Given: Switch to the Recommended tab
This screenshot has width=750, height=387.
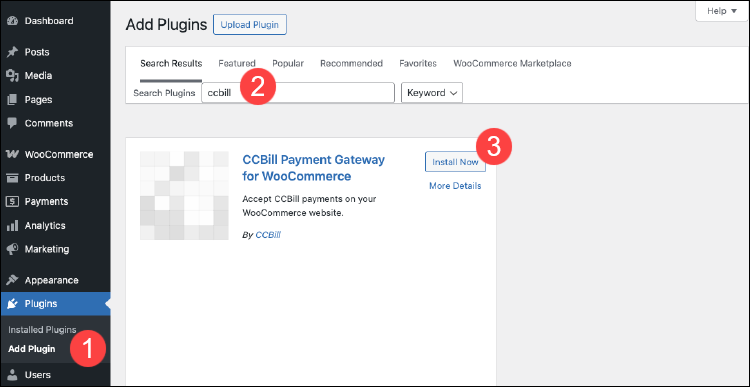Looking at the screenshot, I should (352, 64).
